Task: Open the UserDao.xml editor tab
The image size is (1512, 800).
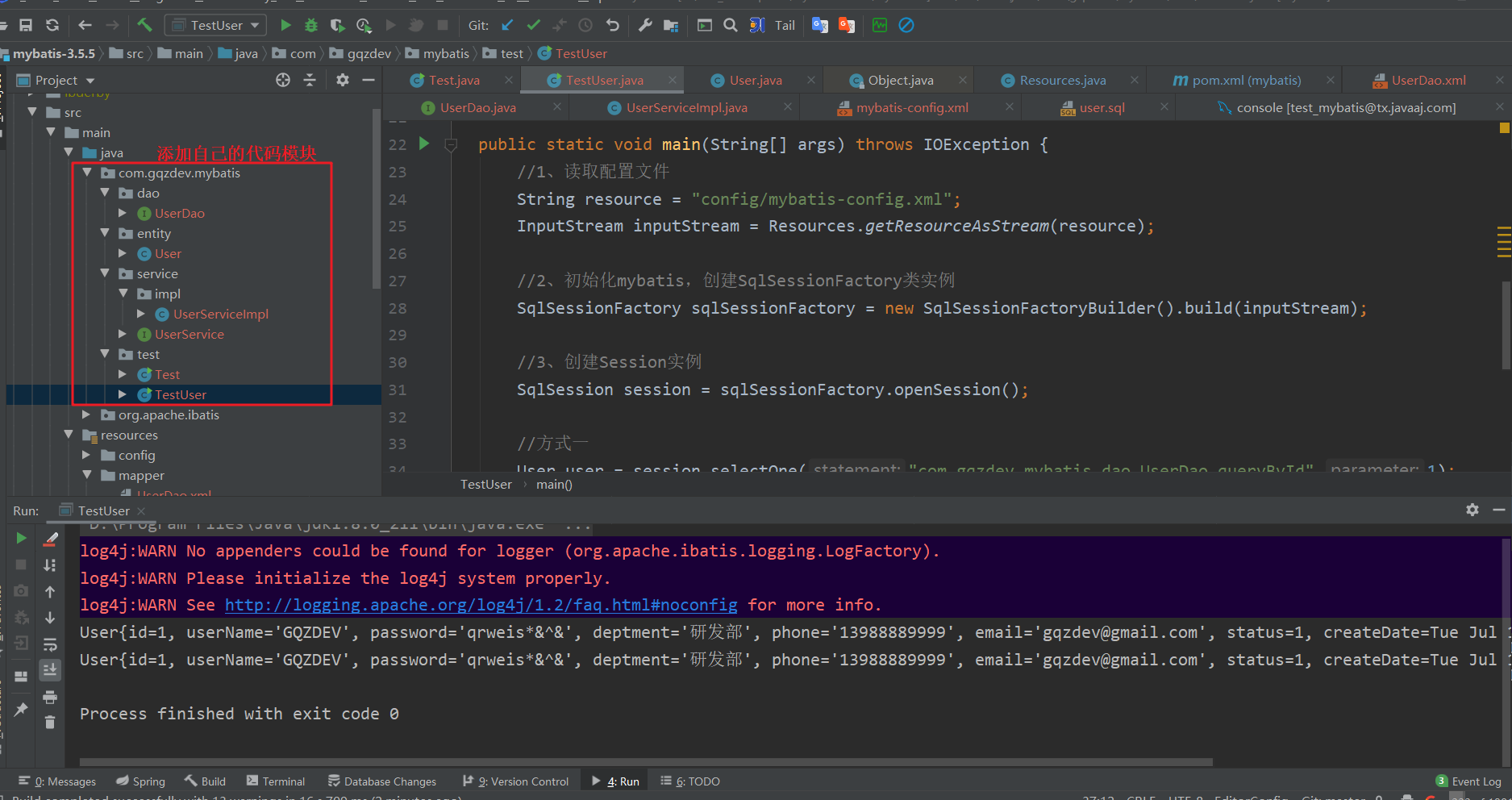Action: [x=1428, y=80]
